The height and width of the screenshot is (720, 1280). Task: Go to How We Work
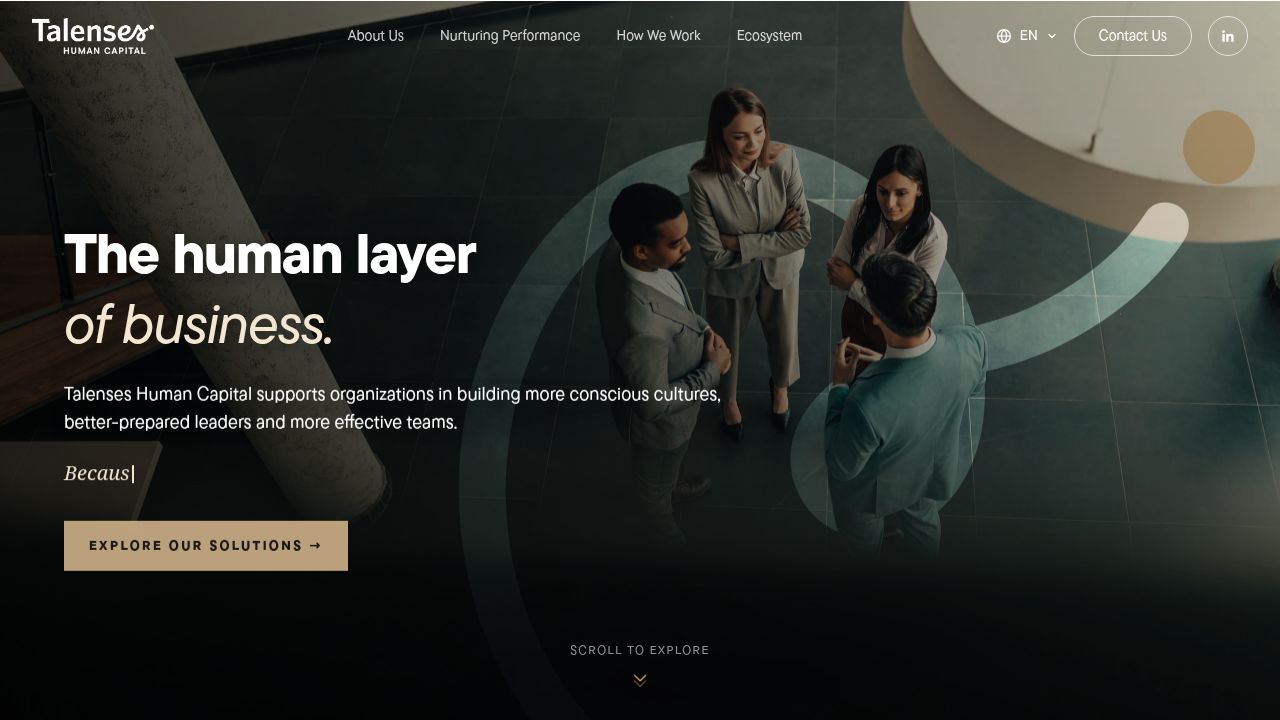point(658,36)
